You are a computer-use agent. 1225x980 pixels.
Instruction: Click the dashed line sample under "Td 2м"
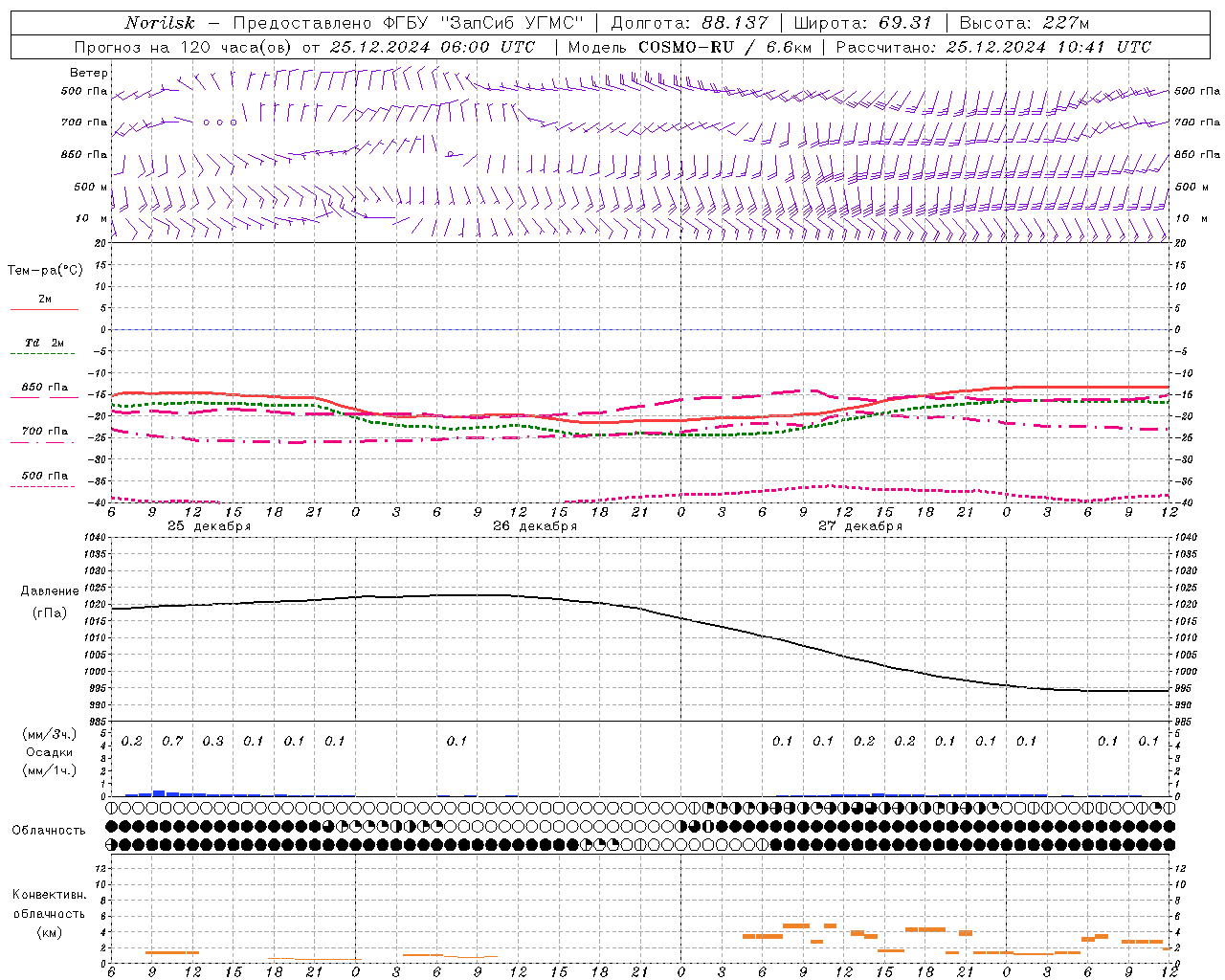pyautogui.click(x=42, y=354)
